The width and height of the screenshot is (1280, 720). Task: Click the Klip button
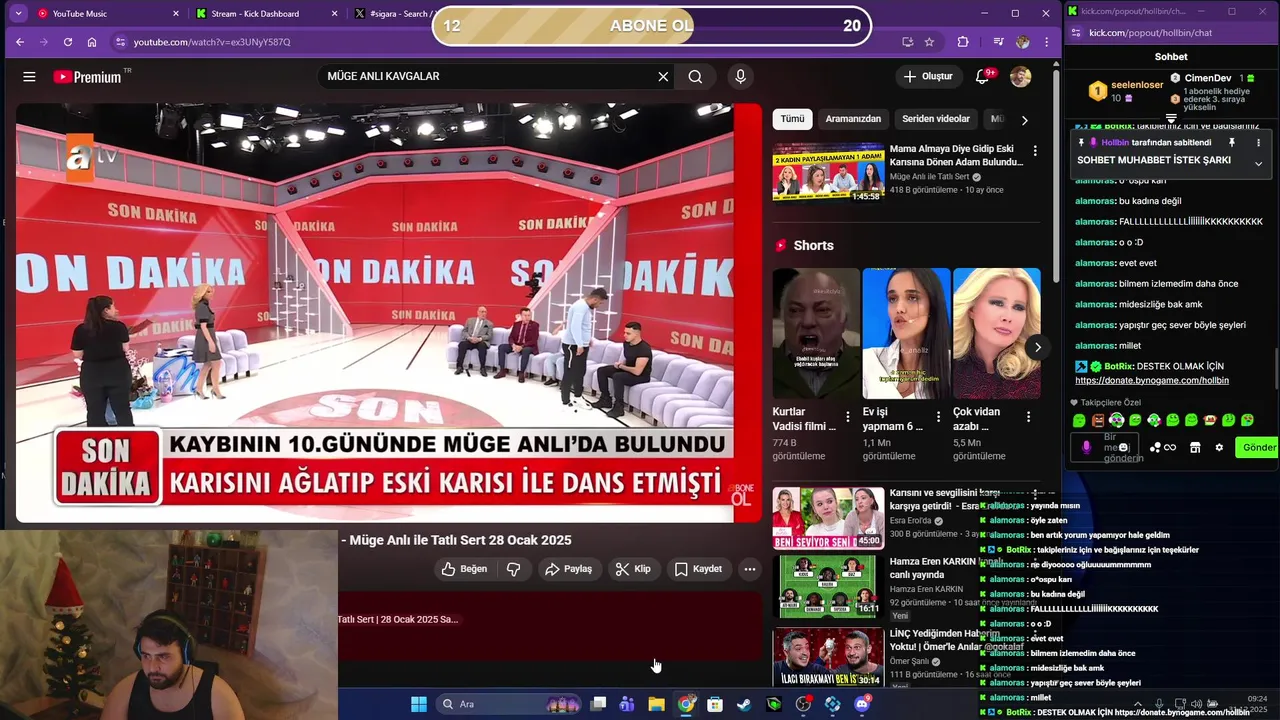pos(633,569)
